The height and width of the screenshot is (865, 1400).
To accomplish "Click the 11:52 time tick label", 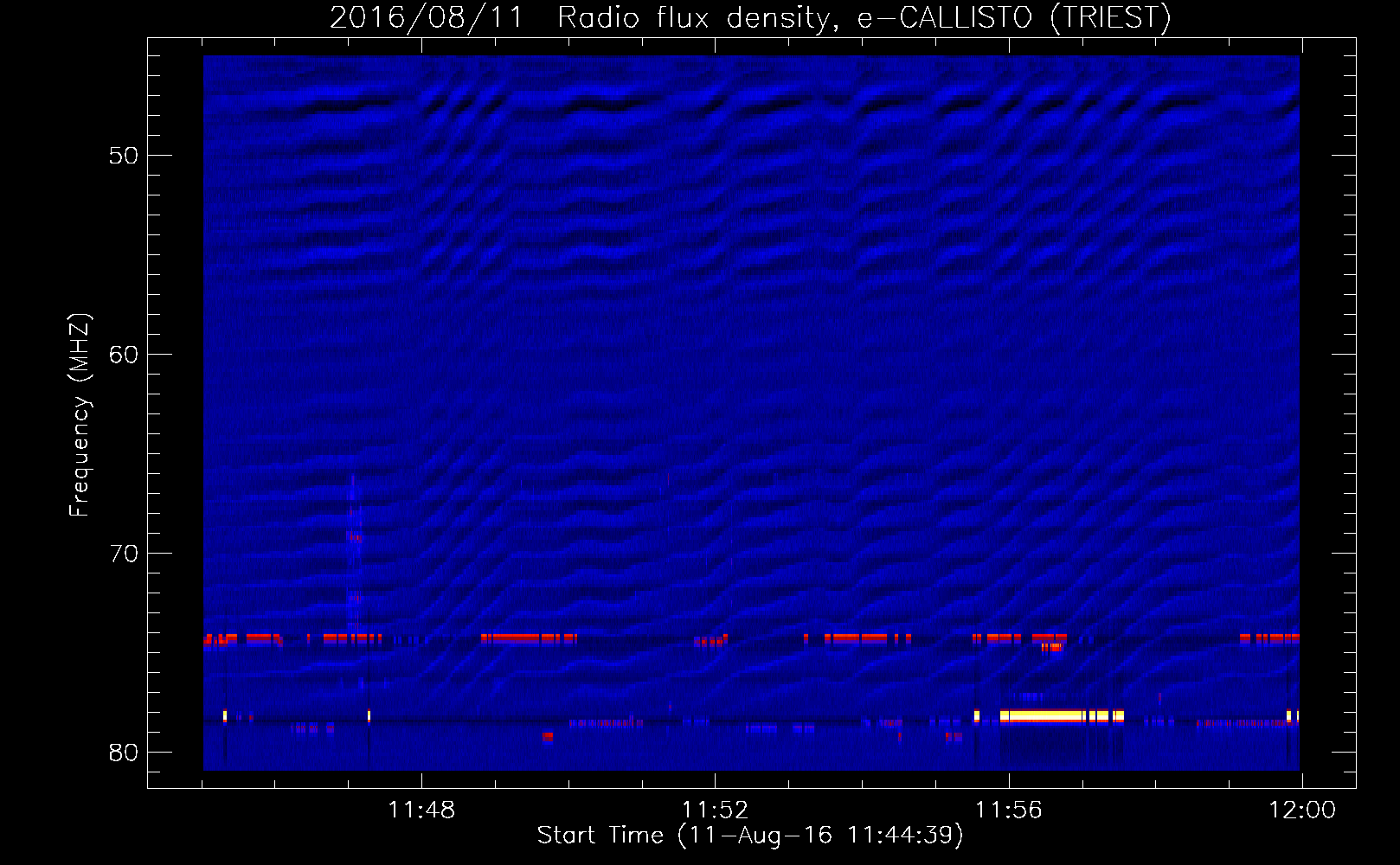I will [x=715, y=811].
